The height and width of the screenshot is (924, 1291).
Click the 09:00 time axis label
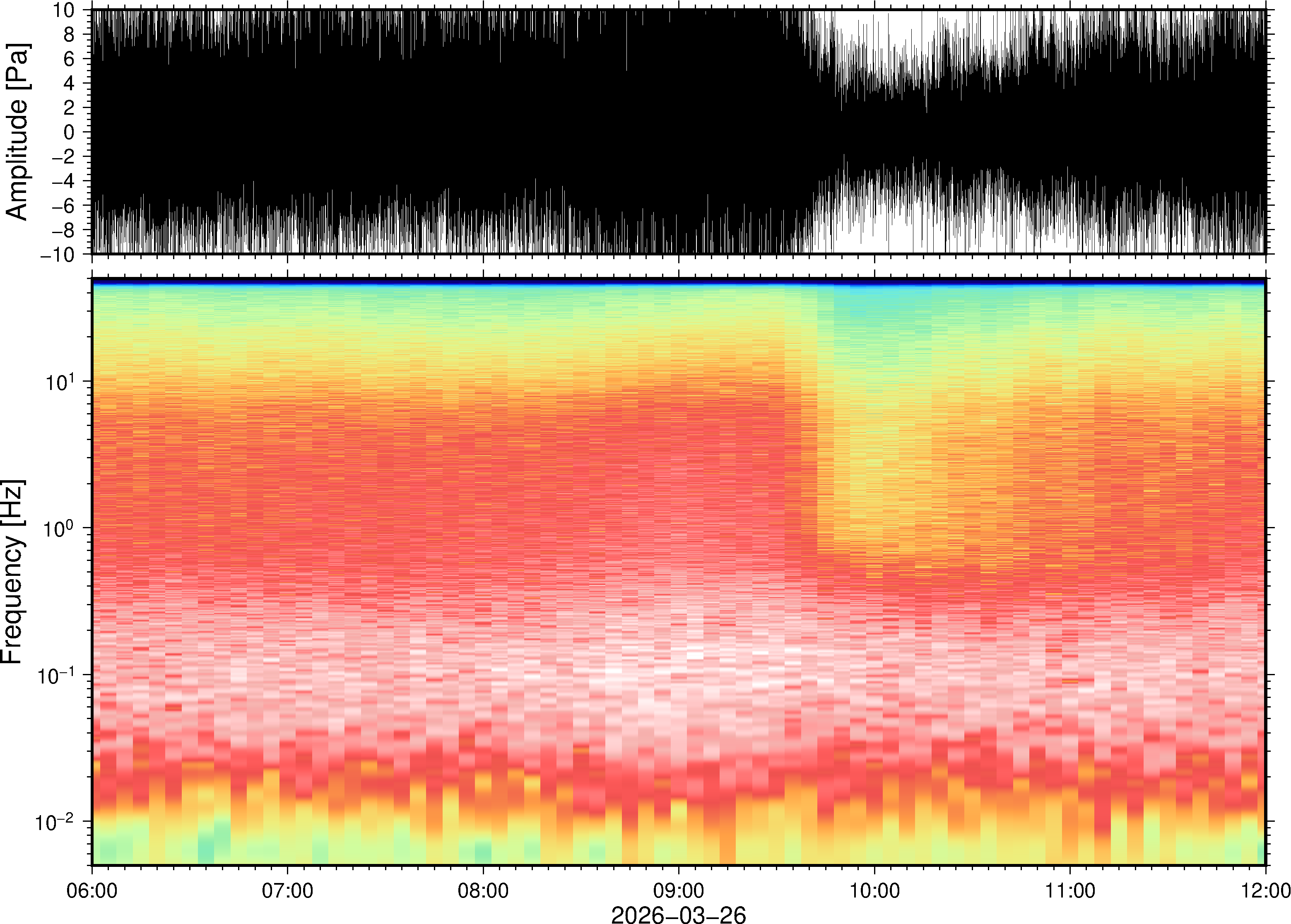click(x=678, y=890)
